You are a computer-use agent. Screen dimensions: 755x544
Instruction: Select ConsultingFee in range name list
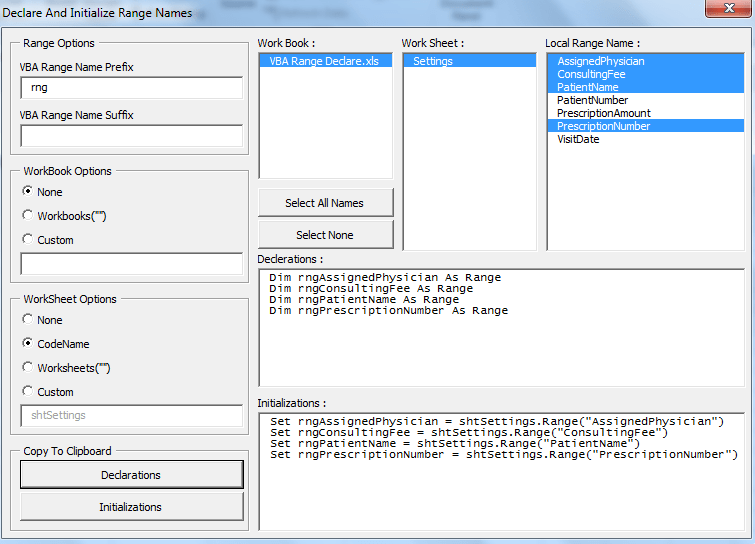click(646, 74)
